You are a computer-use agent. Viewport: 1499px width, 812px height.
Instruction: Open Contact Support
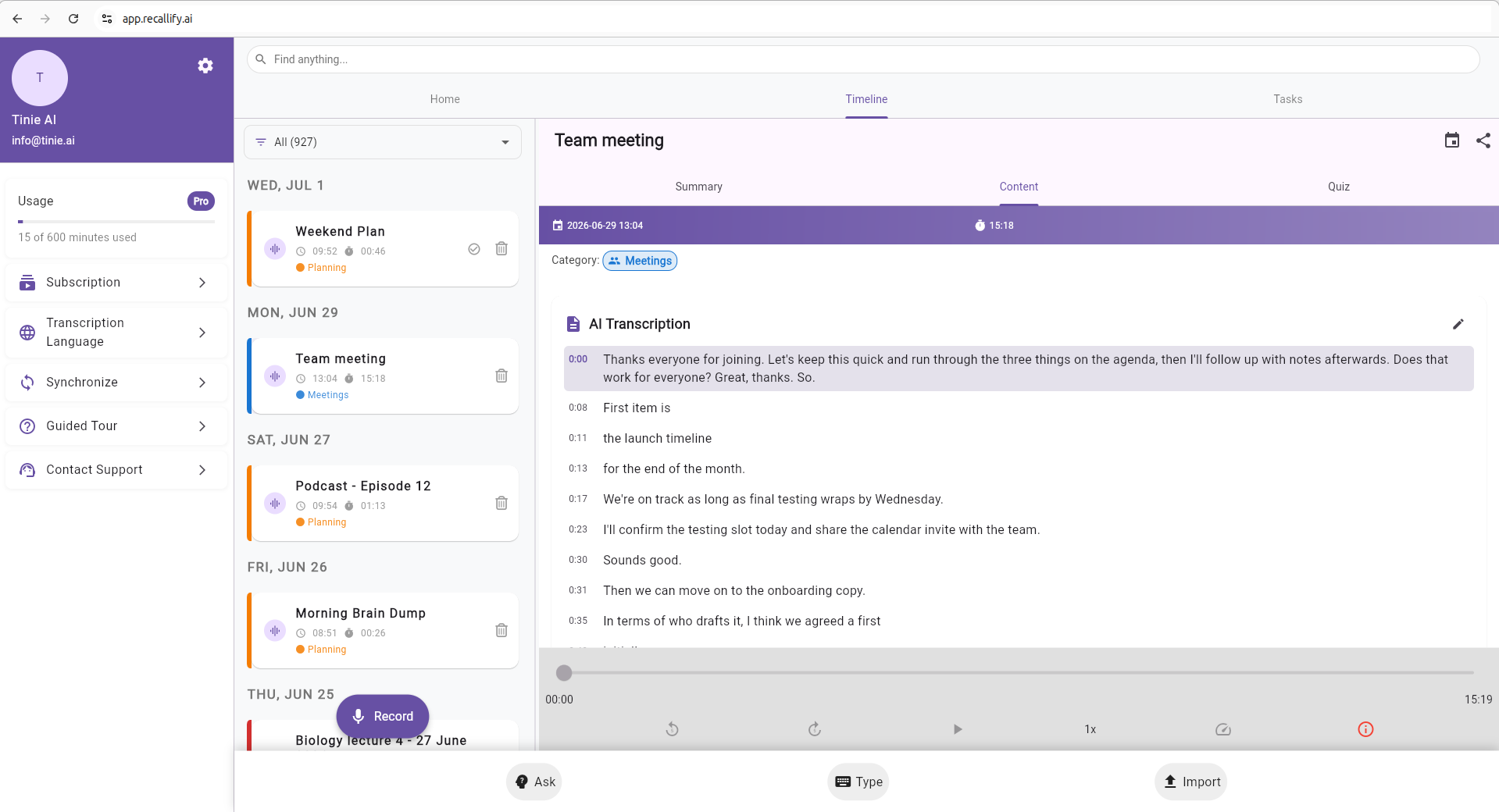click(116, 470)
